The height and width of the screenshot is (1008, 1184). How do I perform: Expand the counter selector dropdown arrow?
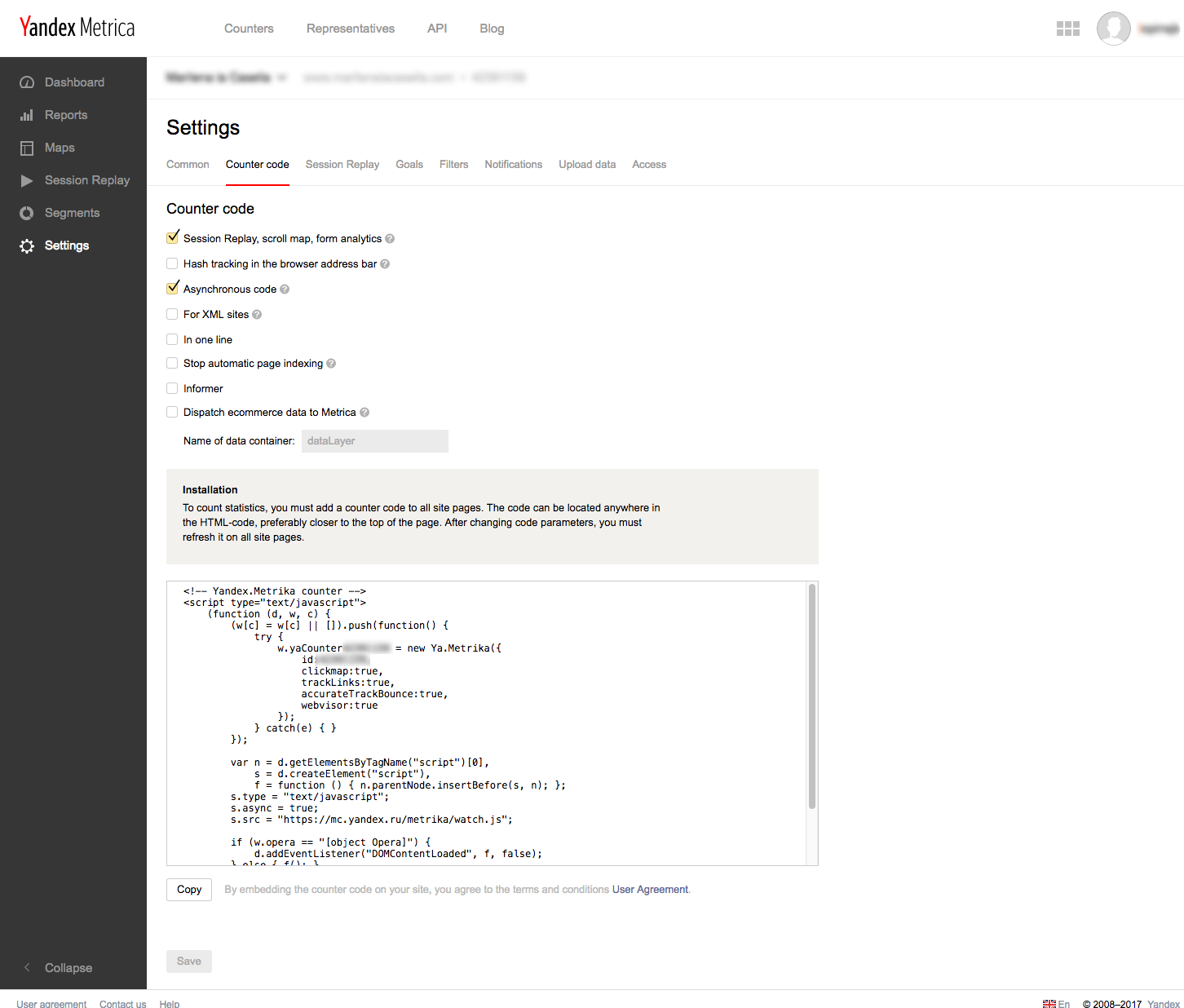pos(281,77)
